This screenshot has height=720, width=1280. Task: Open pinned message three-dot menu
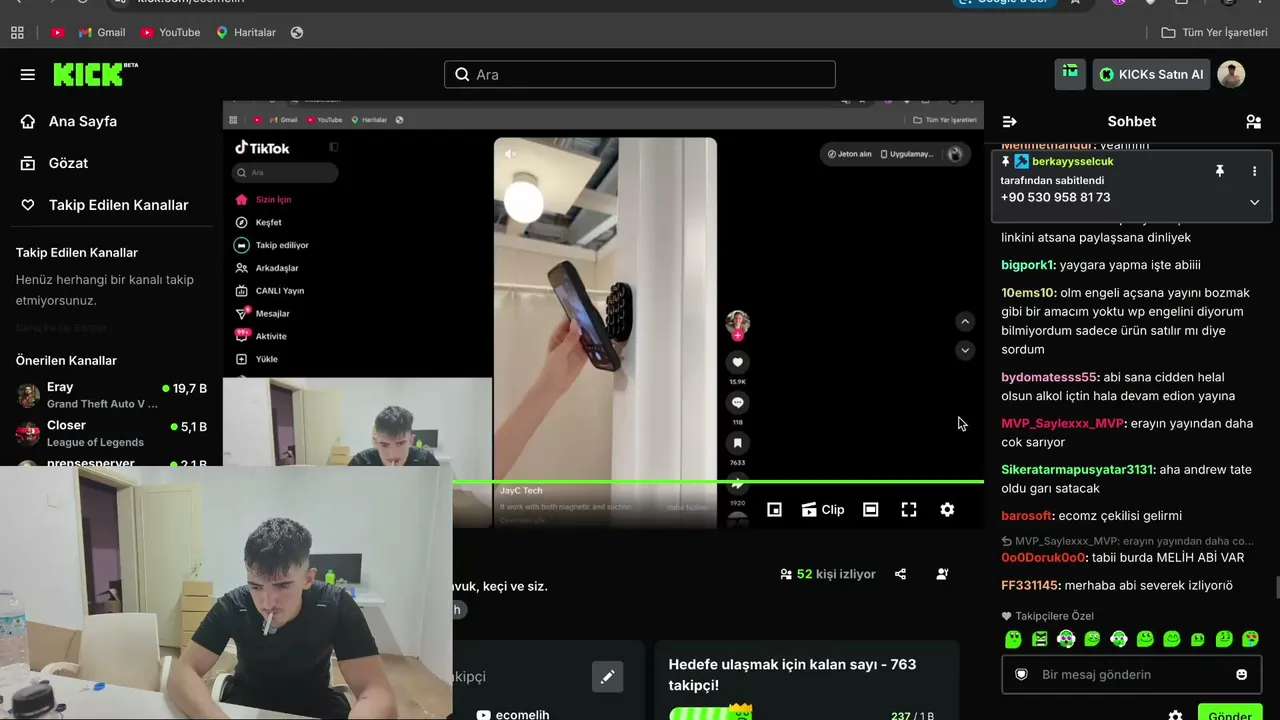coord(1254,171)
